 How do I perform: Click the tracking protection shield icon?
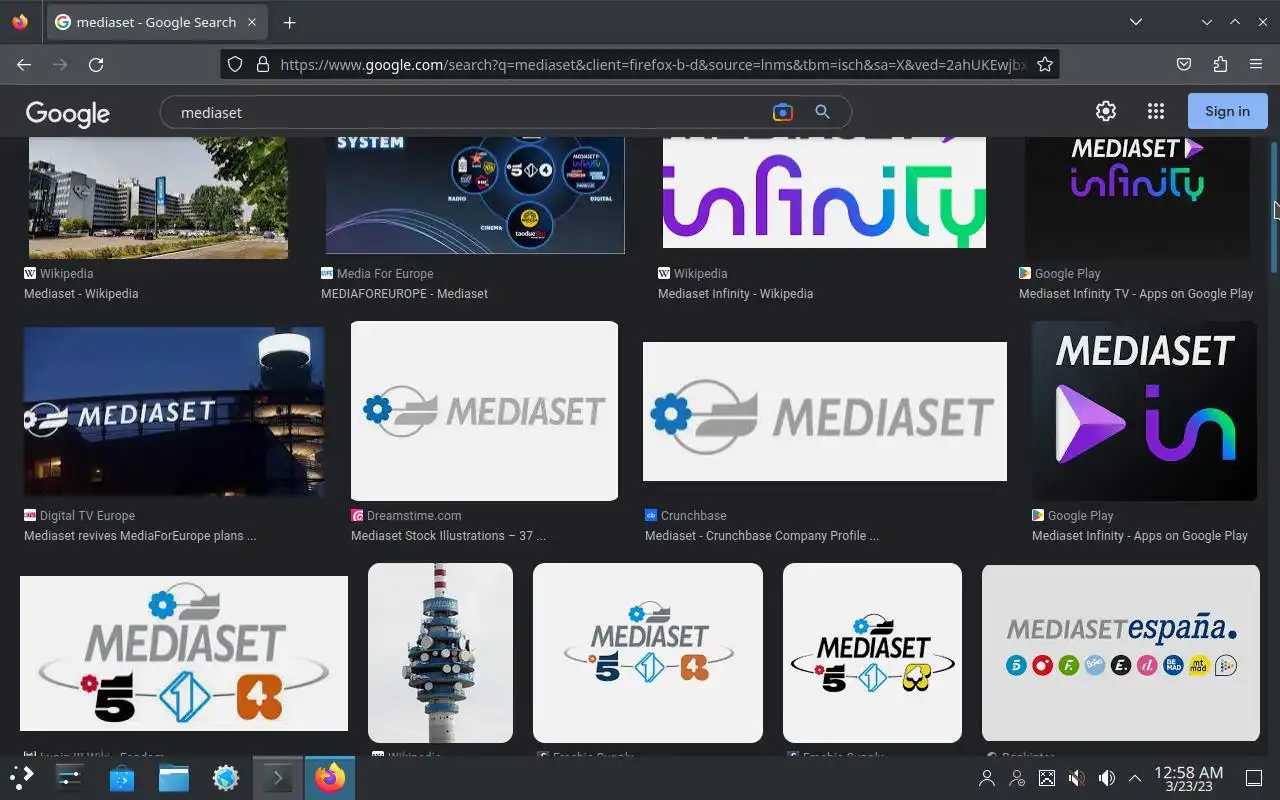tap(235, 64)
